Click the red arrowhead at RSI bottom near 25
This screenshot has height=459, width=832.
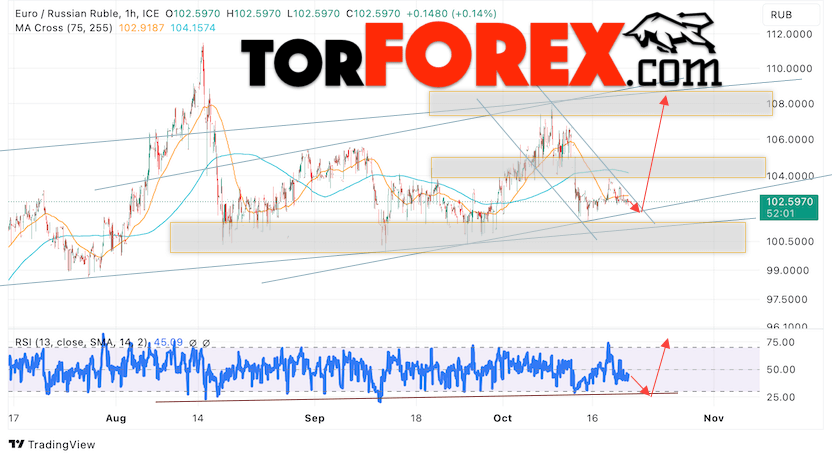click(646, 392)
